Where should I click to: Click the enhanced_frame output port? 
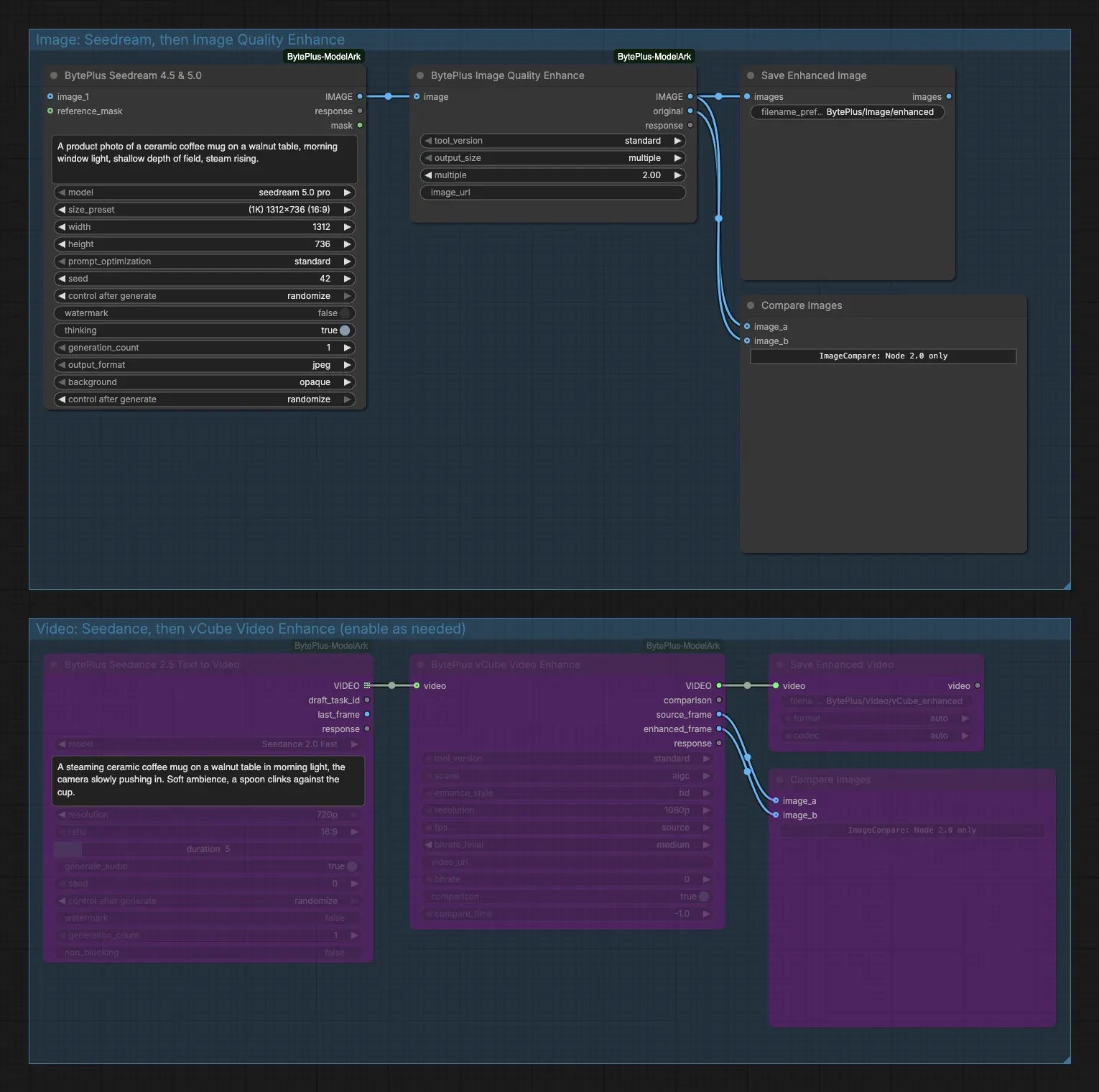[x=719, y=728]
